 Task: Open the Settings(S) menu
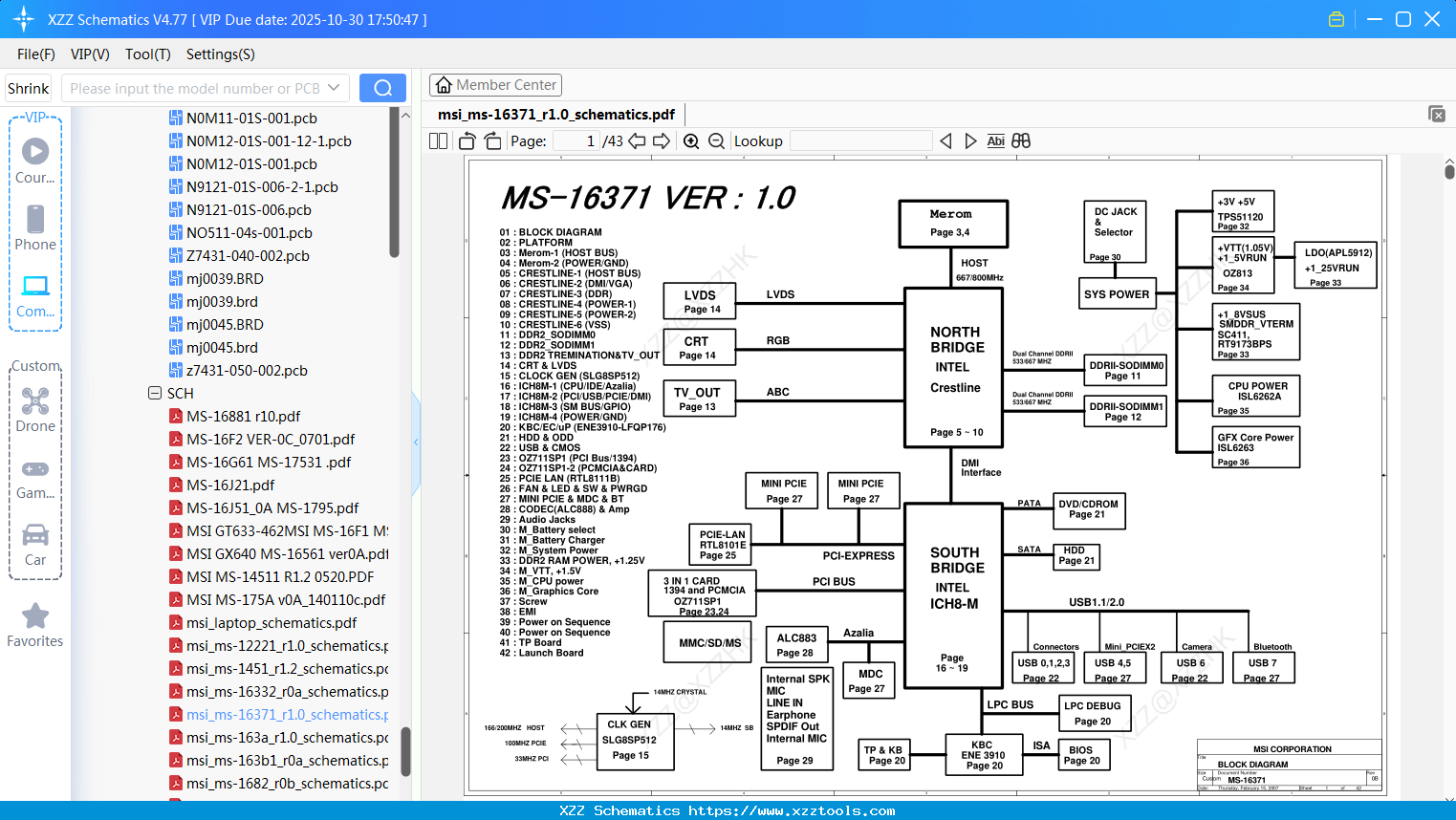point(221,54)
